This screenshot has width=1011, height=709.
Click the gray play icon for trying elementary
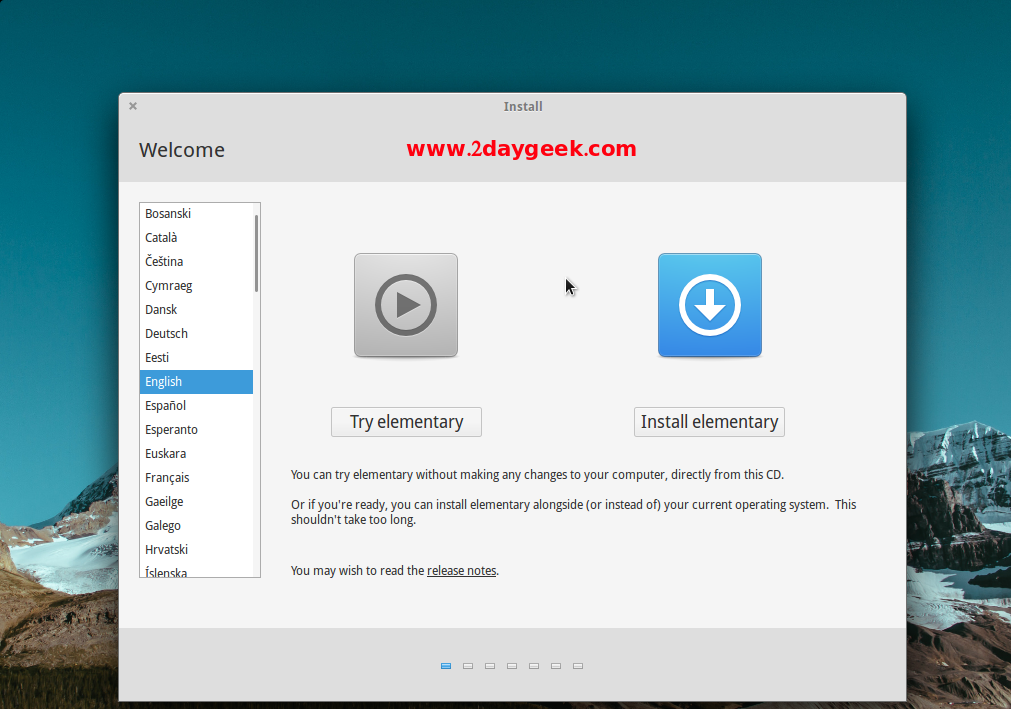[405, 305]
